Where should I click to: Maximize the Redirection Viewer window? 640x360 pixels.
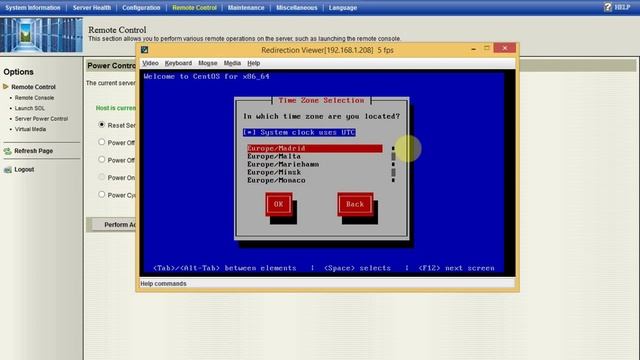tap(487, 48)
